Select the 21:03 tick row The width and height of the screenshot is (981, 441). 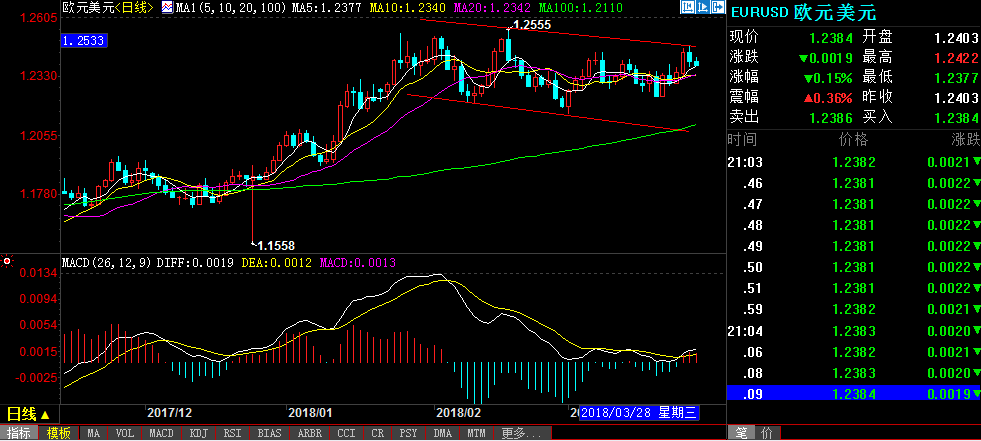click(853, 163)
